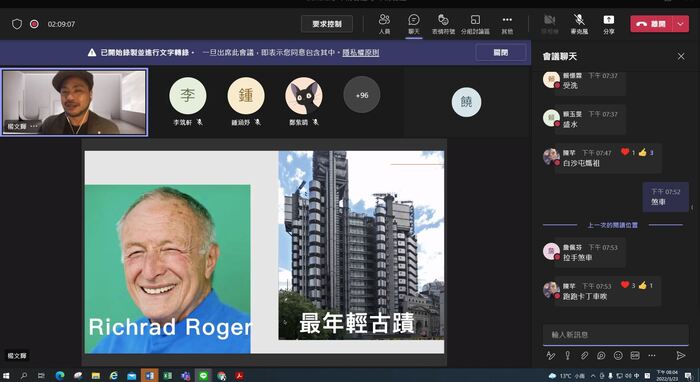Click the 上一次的閱讀位置 divider label
Image resolution: width=700 pixels, height=382 pixels.
(x=612, y=225)
